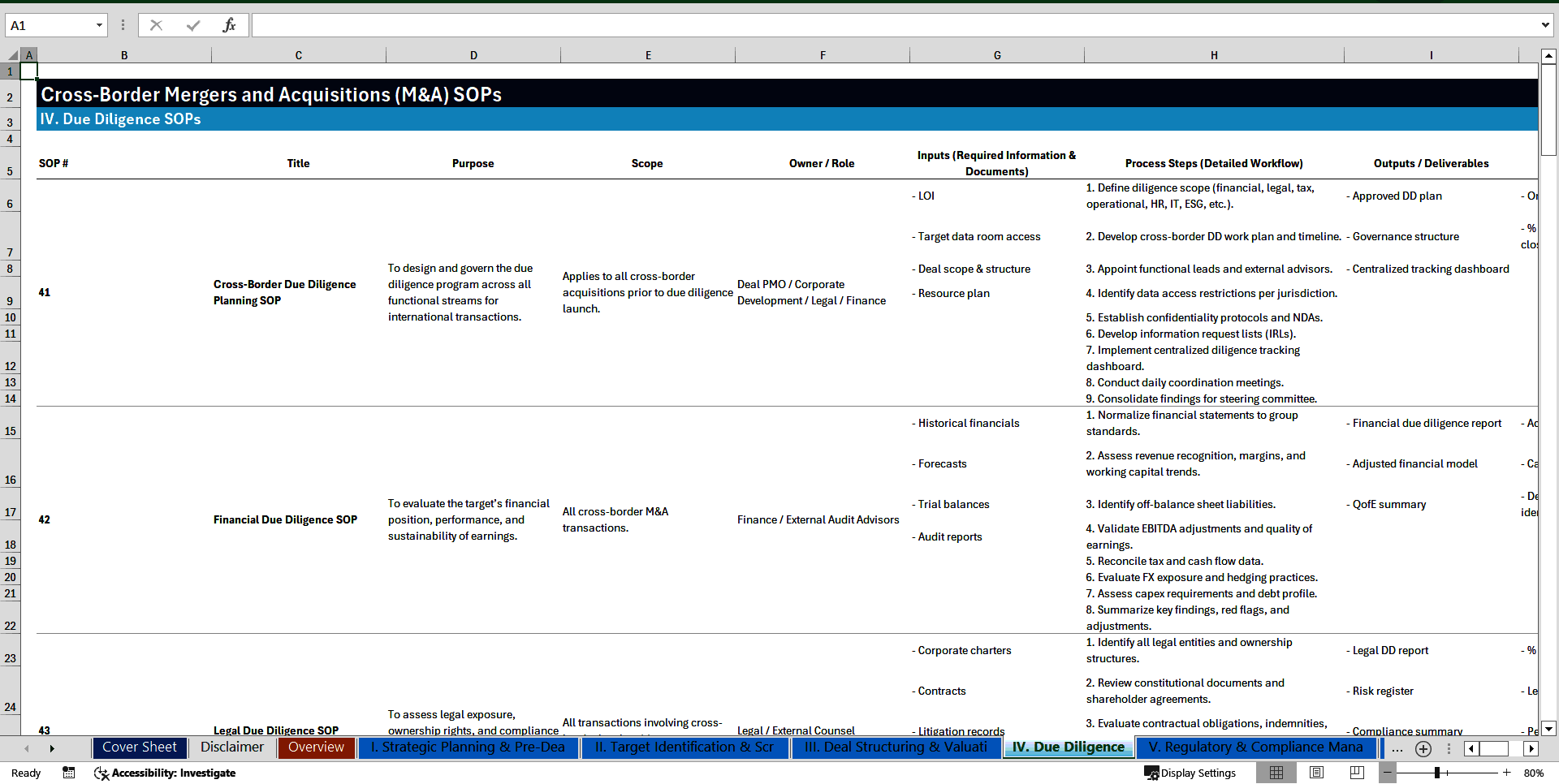Viewport: 1559px width, 784px height.
Task: Select the Normal view icon in the status bar
Action: point(1276,773)
